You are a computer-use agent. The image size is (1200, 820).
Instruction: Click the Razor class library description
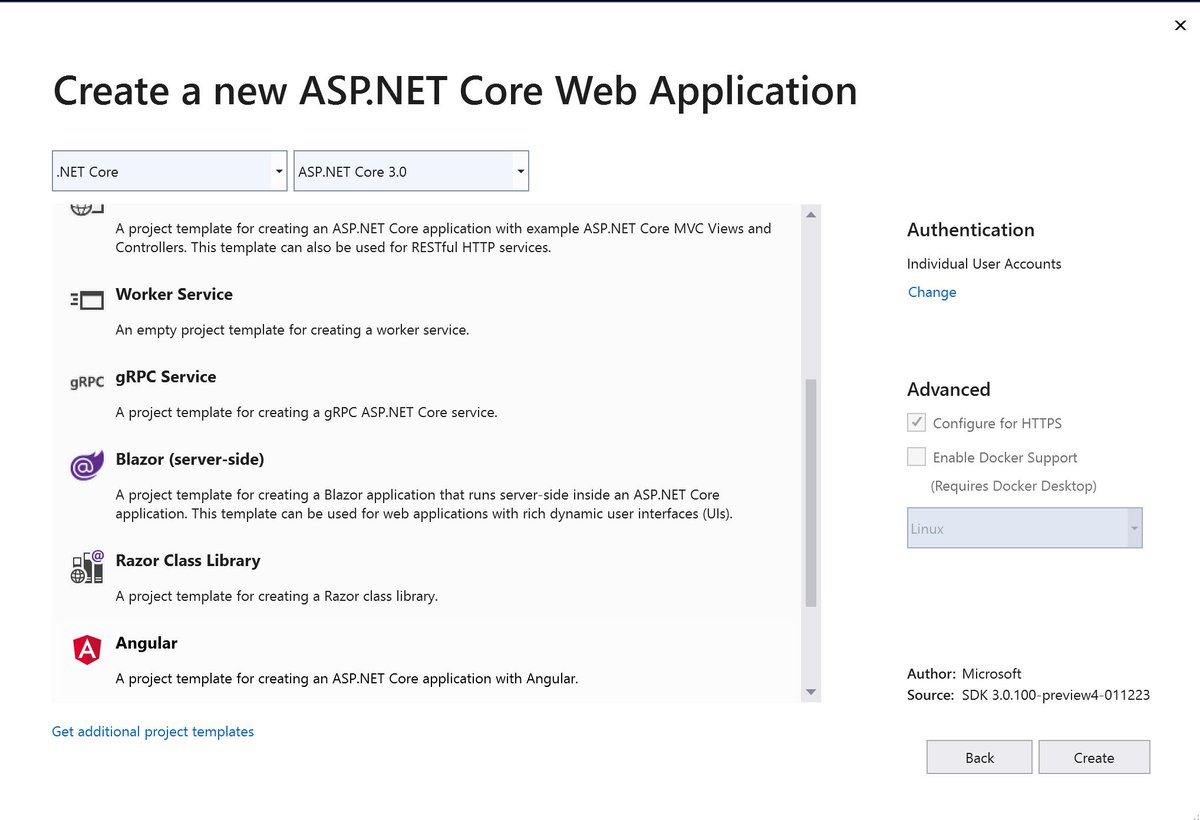pyautogui.click(x=277, y=596)
